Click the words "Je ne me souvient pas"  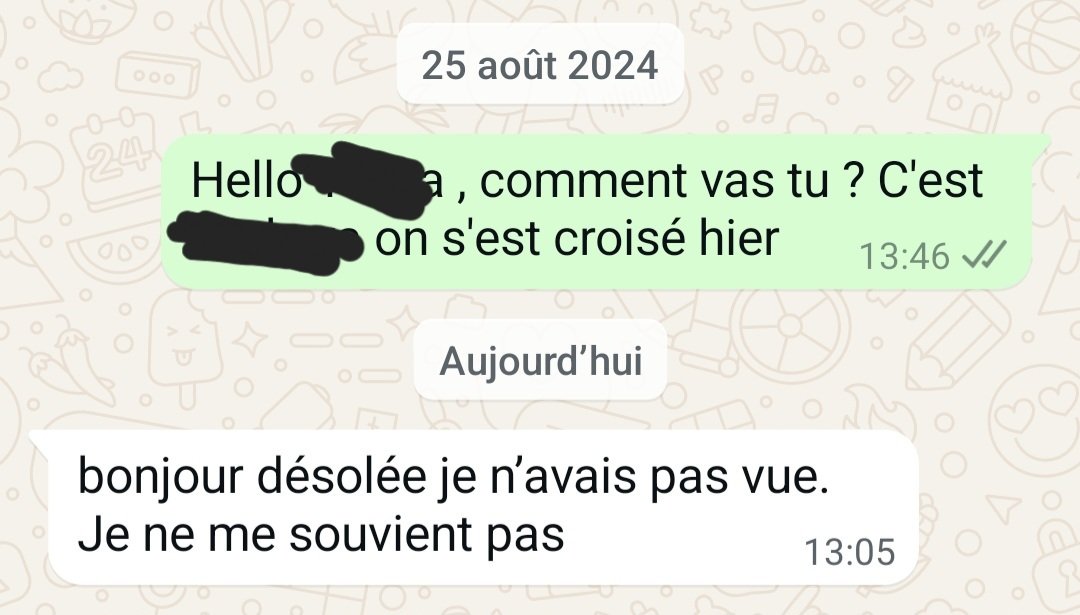(x=321, y=535)
